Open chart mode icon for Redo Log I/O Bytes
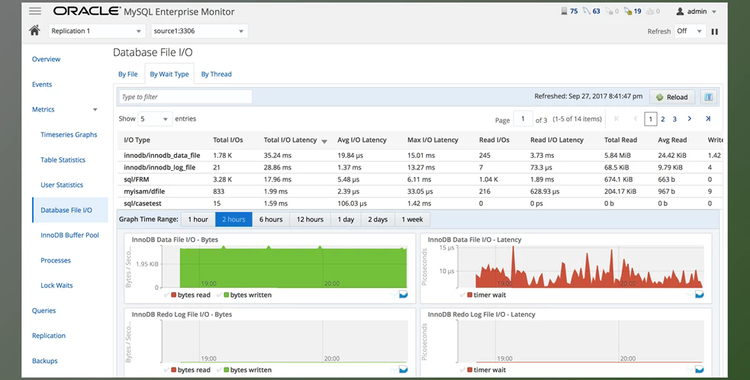The width and height of the screenshot is (750, 380). 403,369
